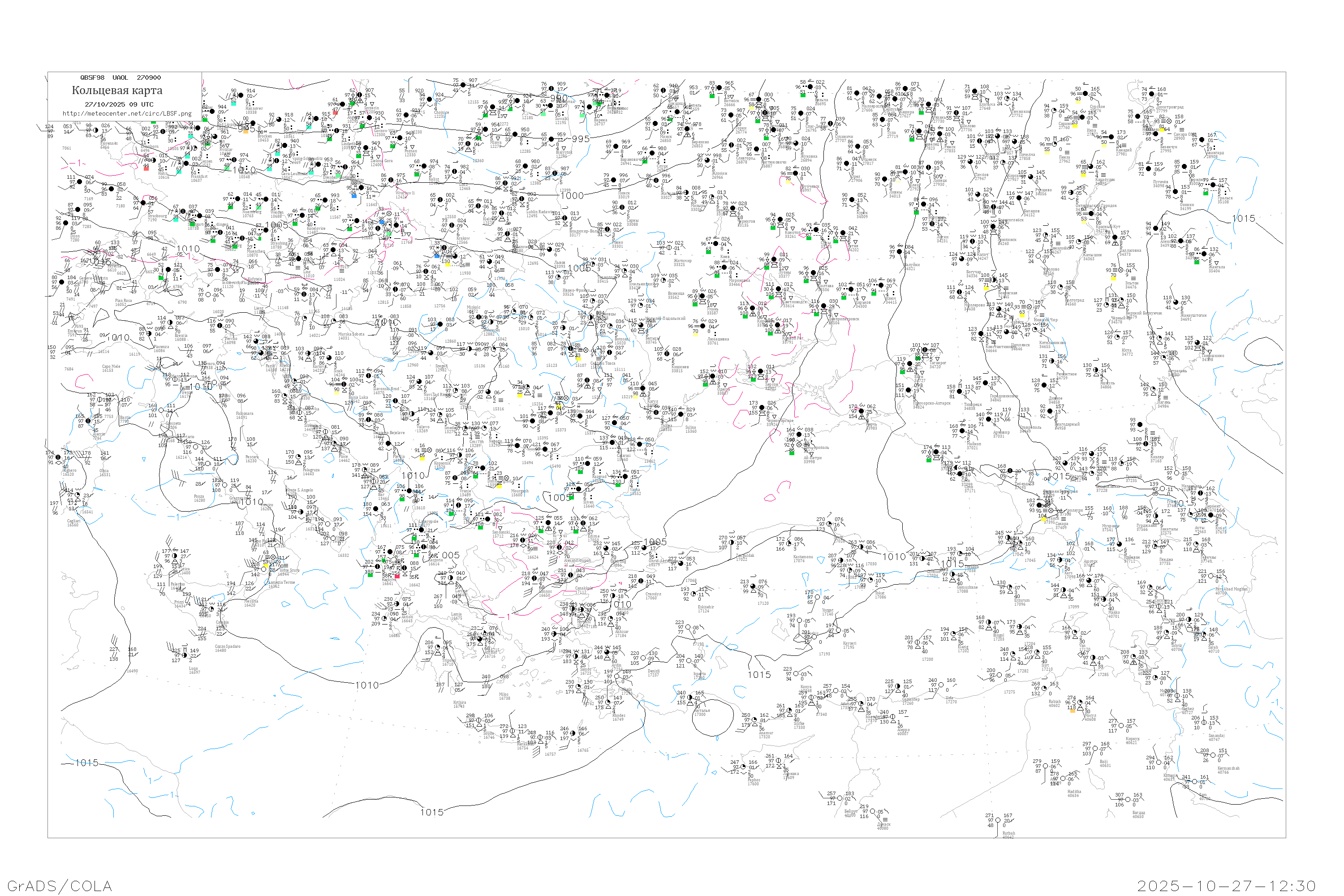This screenshot has width=1344, height=896.
Task: Click the GrADS/COLA label at bottom left
Action: (60, 886)
